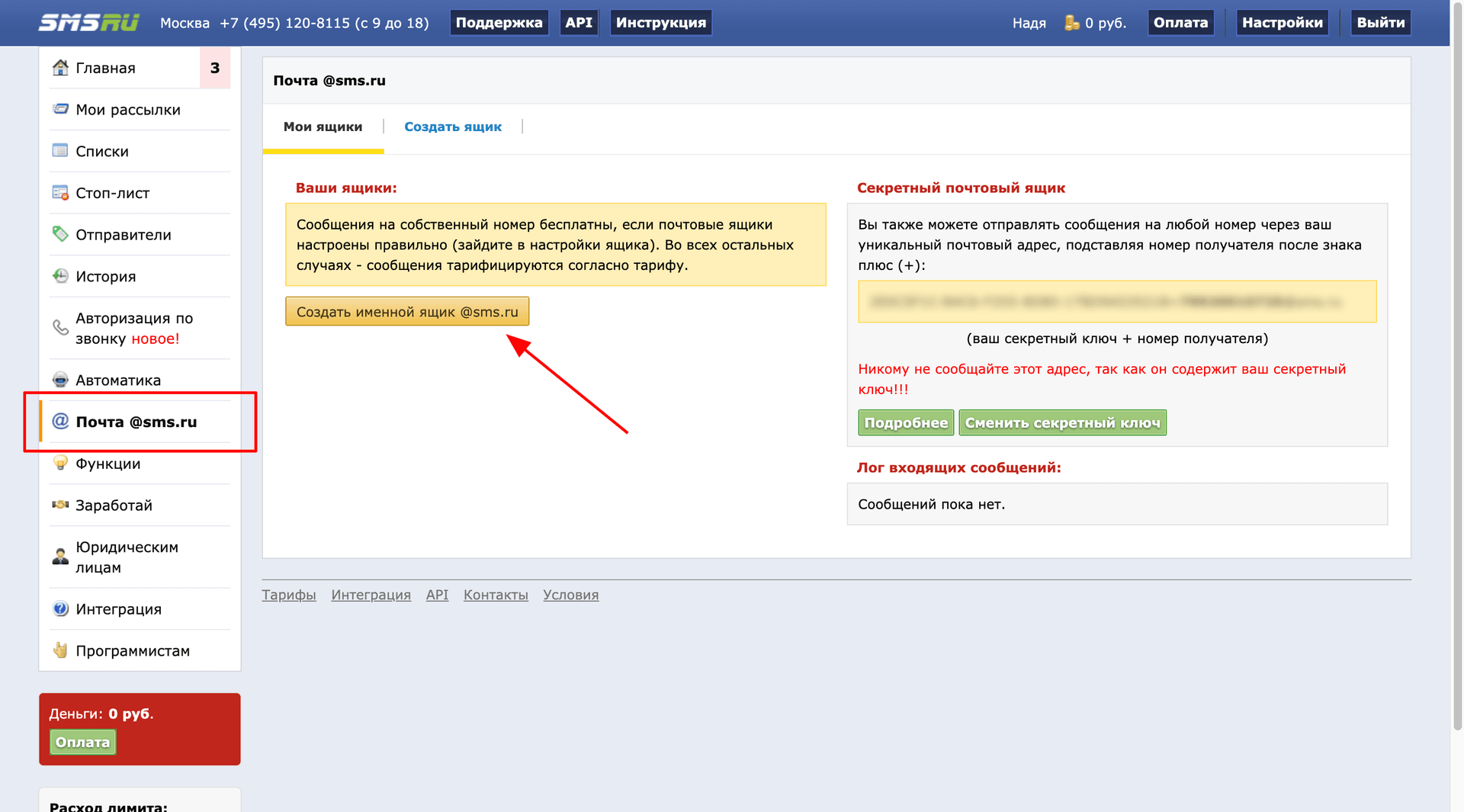Click the mailing icon beside Мои рассылки
Image resolution: width=1464 pixels, height=812 pixels.
pos(60,109)
